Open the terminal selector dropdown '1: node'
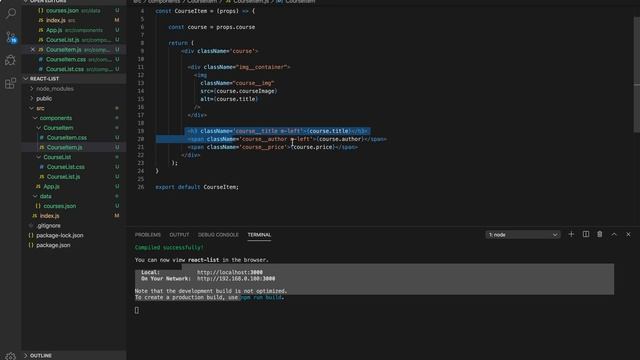The height and width of the screenshot is (360, 640). (x=522, y=235)
